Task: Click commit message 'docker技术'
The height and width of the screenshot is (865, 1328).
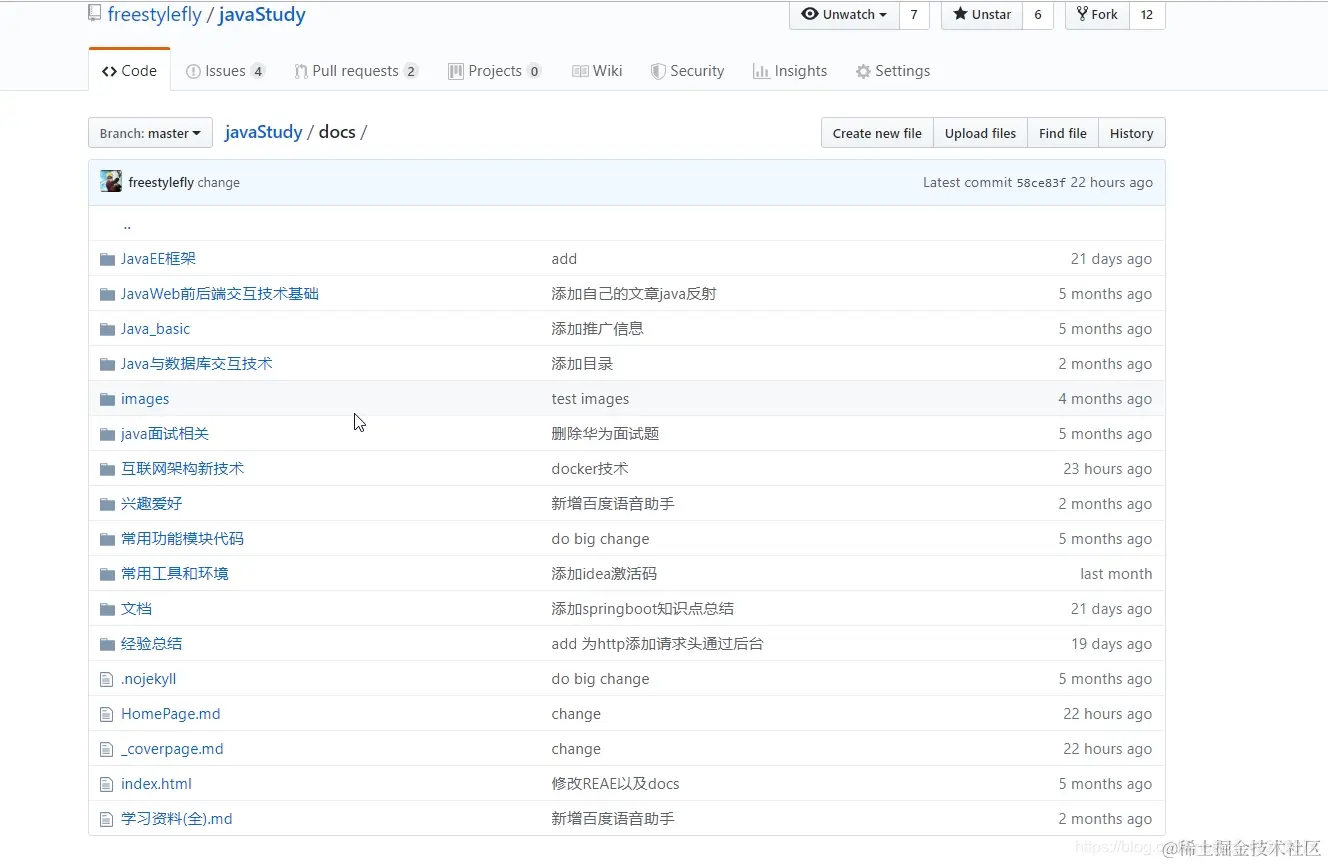Action: 590,469
